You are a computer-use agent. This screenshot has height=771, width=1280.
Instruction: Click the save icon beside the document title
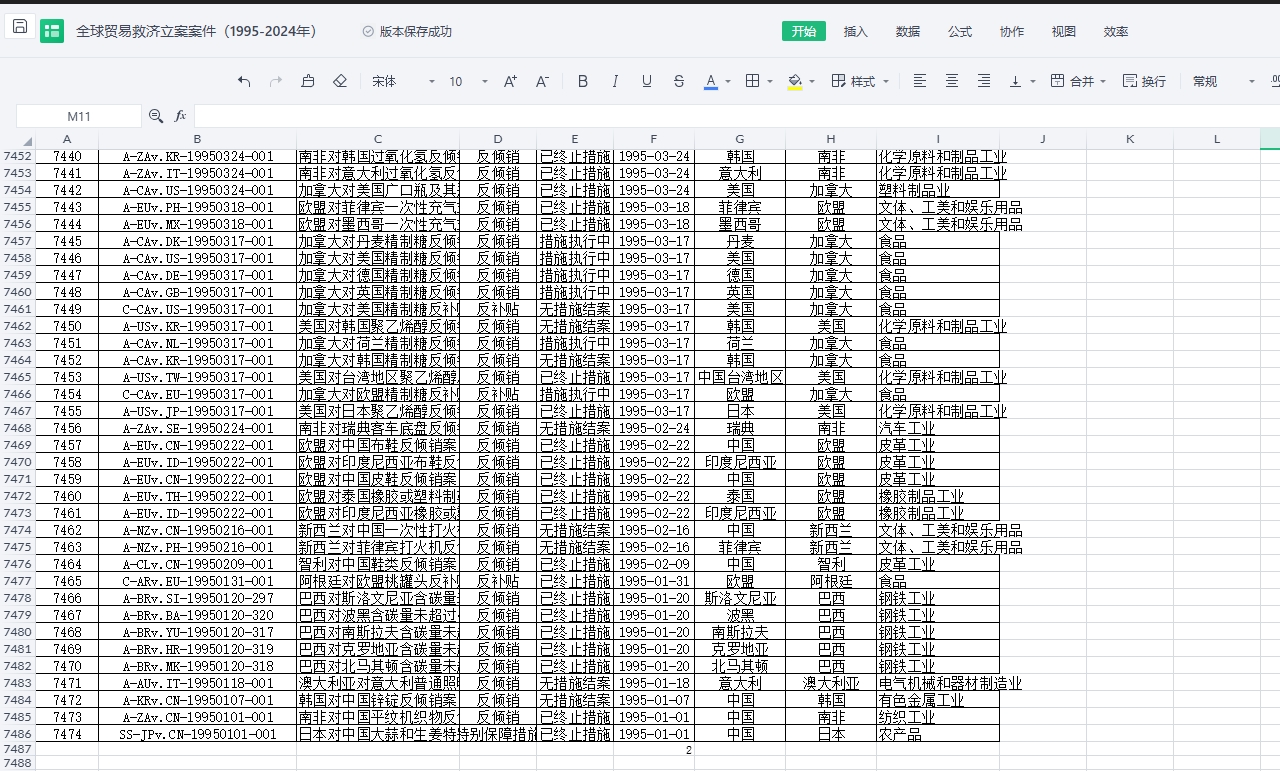(20, 27)
